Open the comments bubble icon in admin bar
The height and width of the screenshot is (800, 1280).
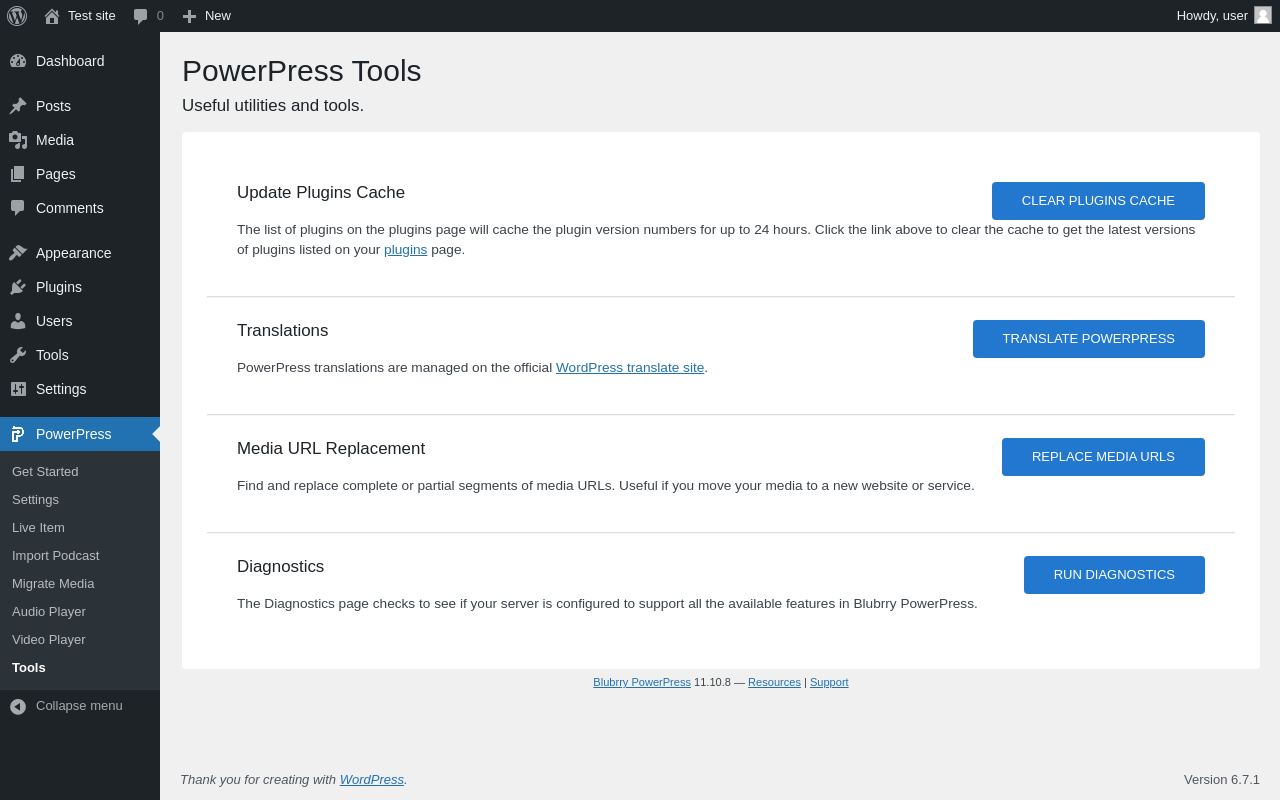point(141,16)
